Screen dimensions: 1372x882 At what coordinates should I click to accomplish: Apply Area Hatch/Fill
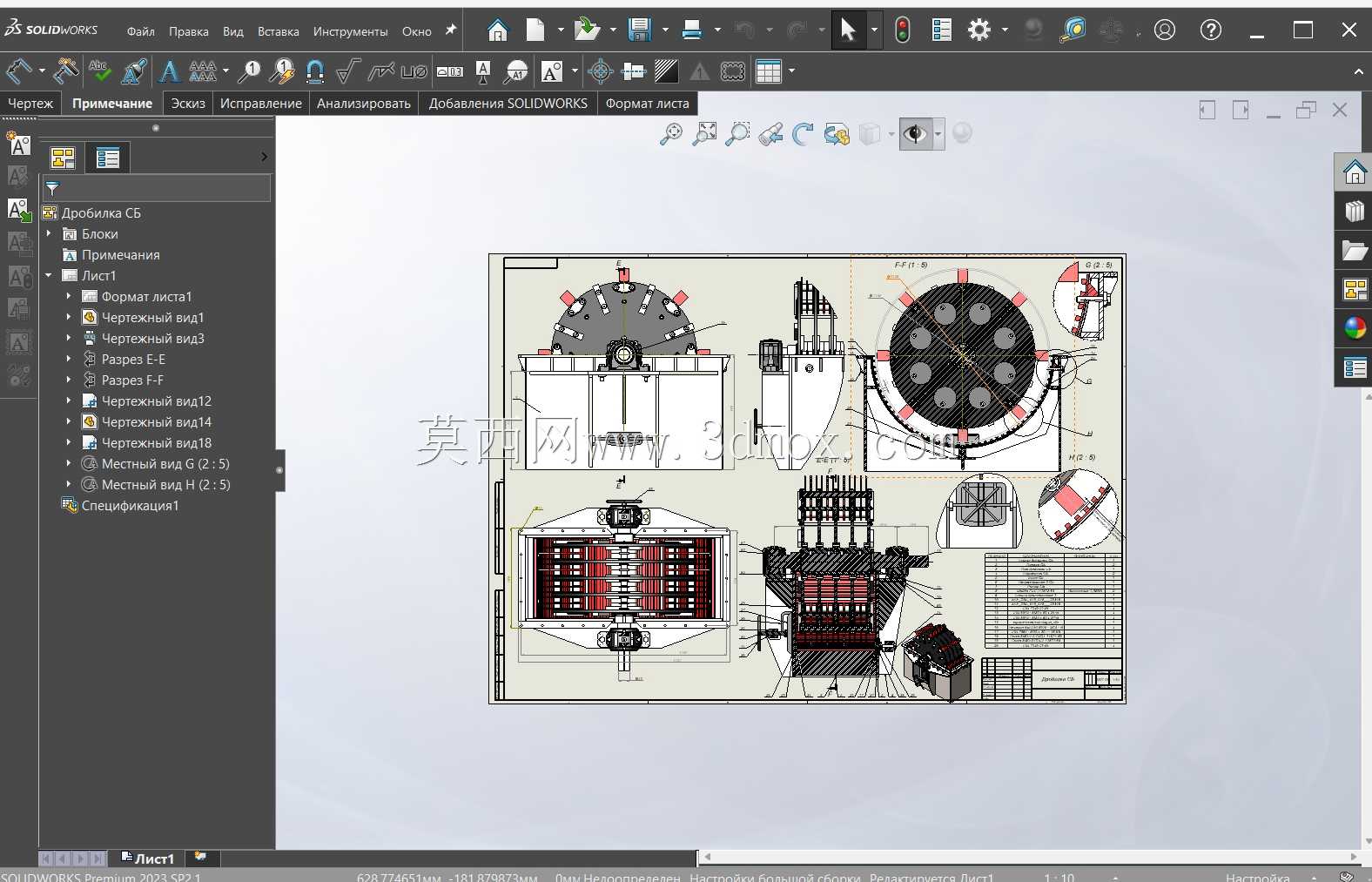[x=667, y=71]
